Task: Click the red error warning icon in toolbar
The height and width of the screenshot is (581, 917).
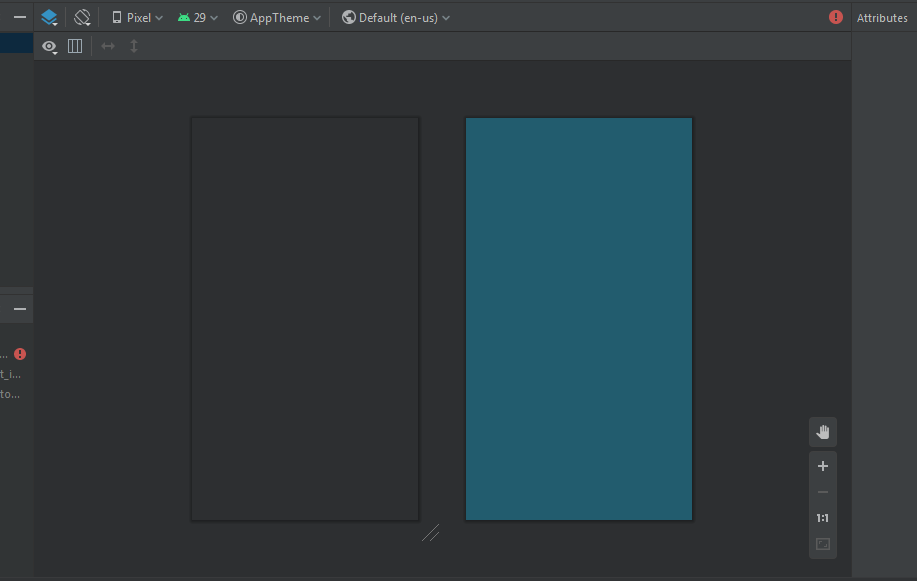Action: [836, 18]
